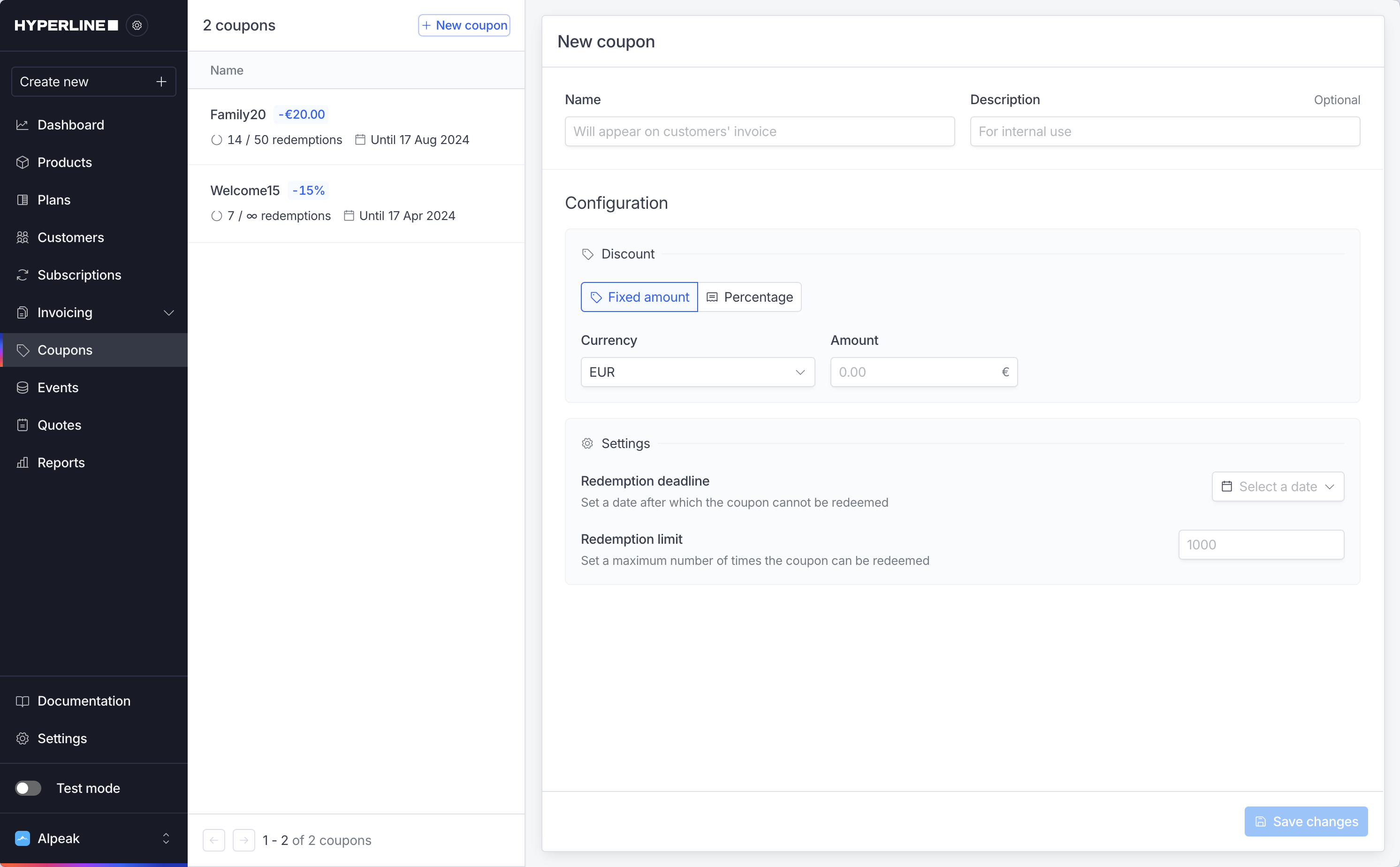
Task: Toggle Test mode switch
Action: [x=28, y=788]
